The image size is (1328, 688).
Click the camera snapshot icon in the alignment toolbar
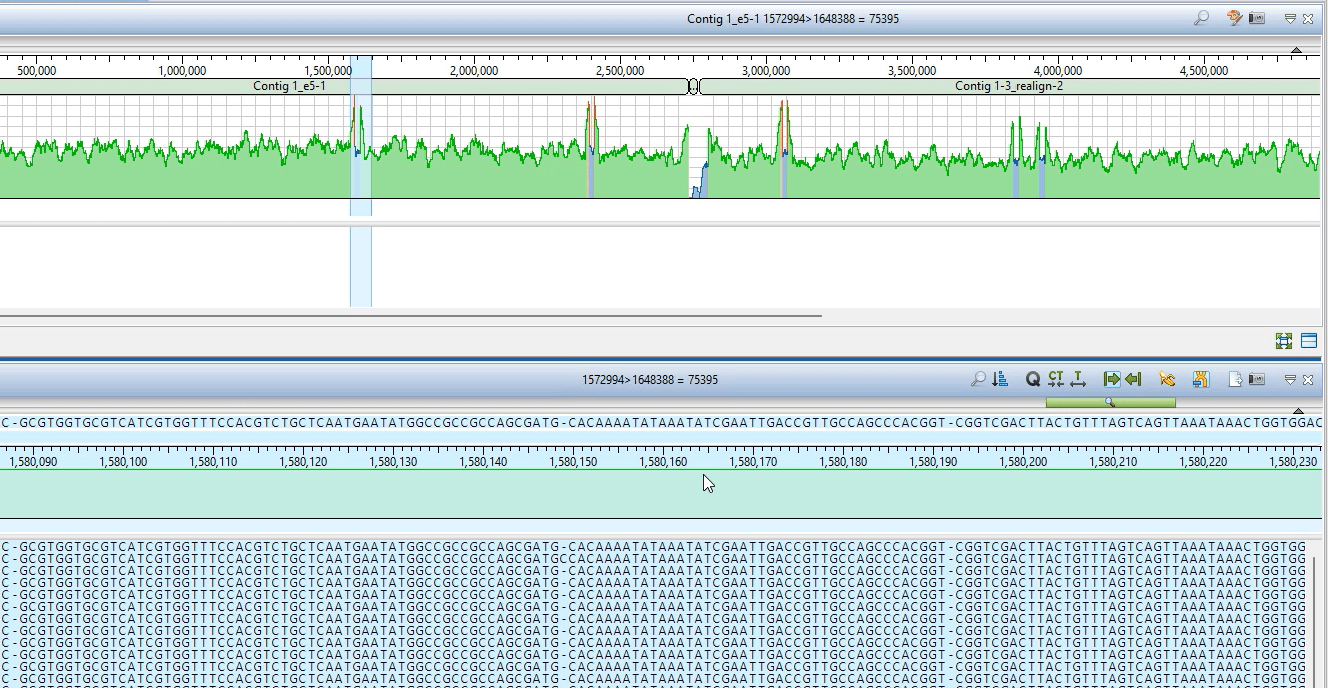[1257, 379]
